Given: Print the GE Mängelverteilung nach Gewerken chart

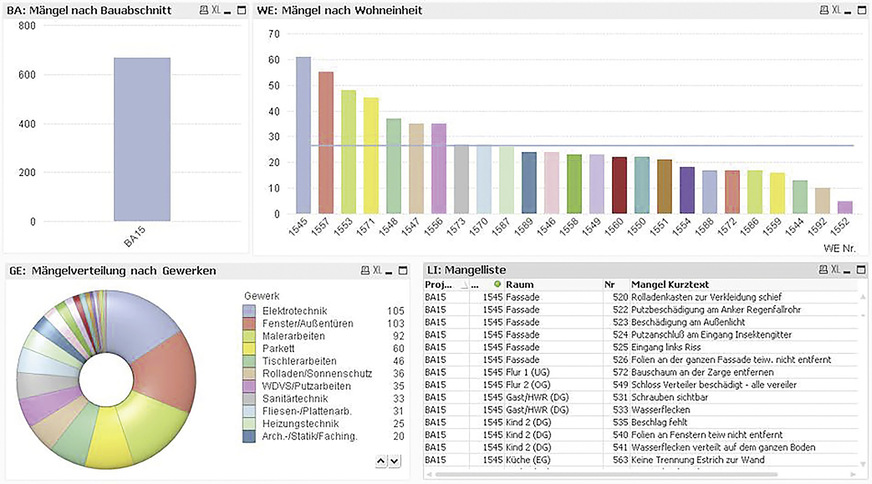Looking at the screenshot, I should [364, 270].
